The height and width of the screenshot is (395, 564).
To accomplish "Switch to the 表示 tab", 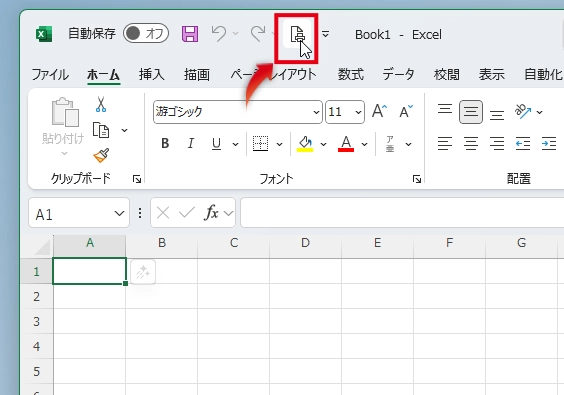I will click(491, 74).
